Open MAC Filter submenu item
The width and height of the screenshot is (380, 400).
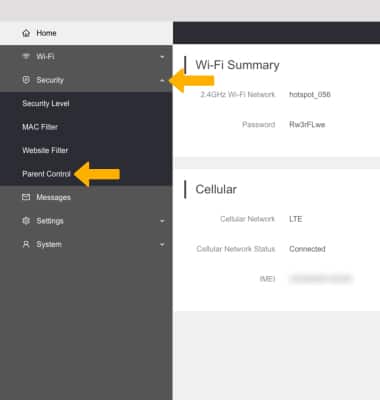40,127
